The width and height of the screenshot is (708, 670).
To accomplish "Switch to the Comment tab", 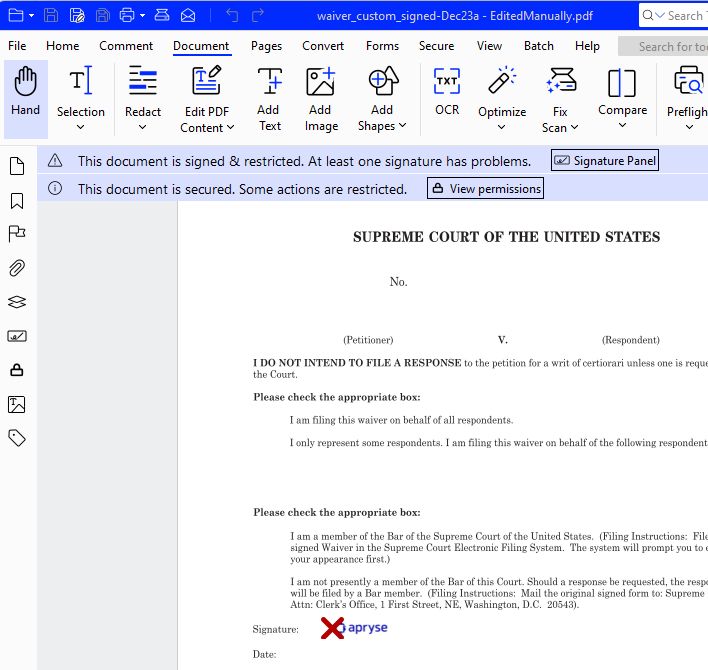I will [126, 46].
